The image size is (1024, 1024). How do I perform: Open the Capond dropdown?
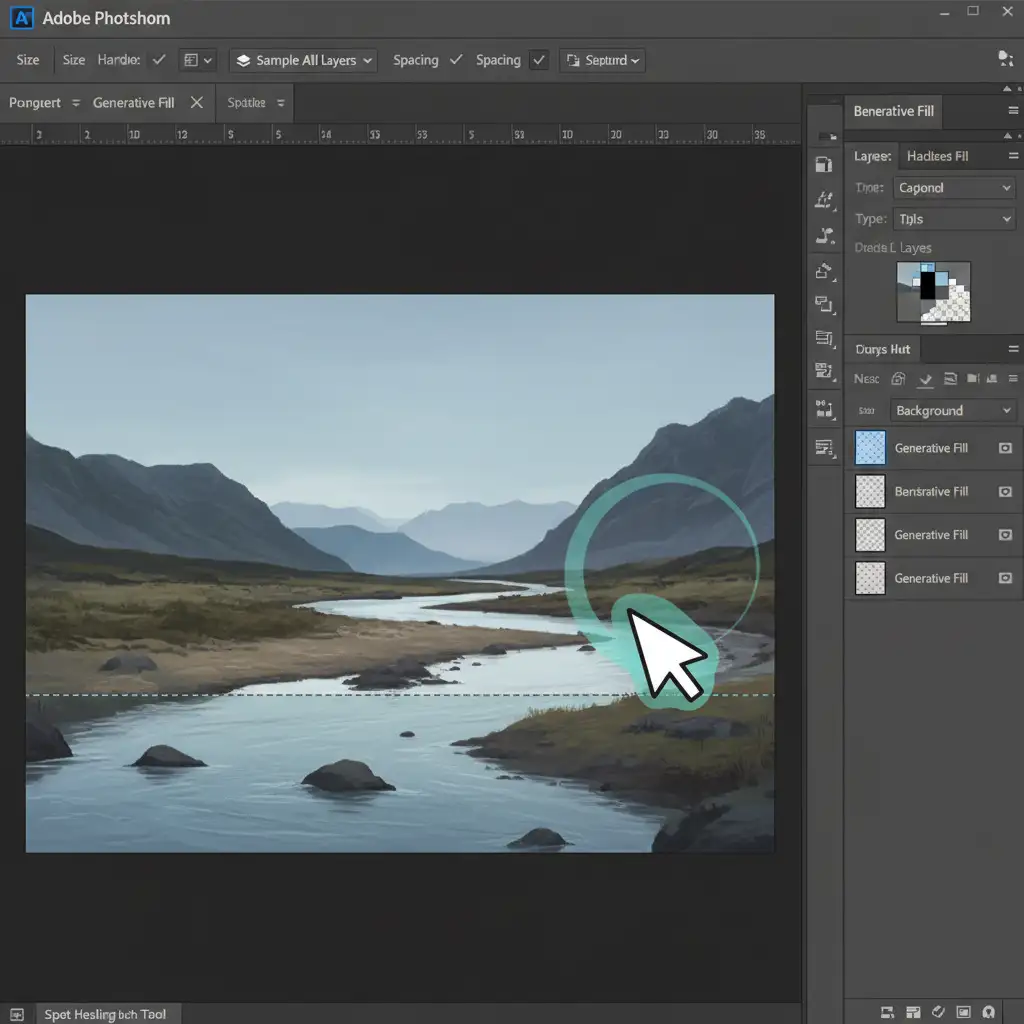click(954, 188)
